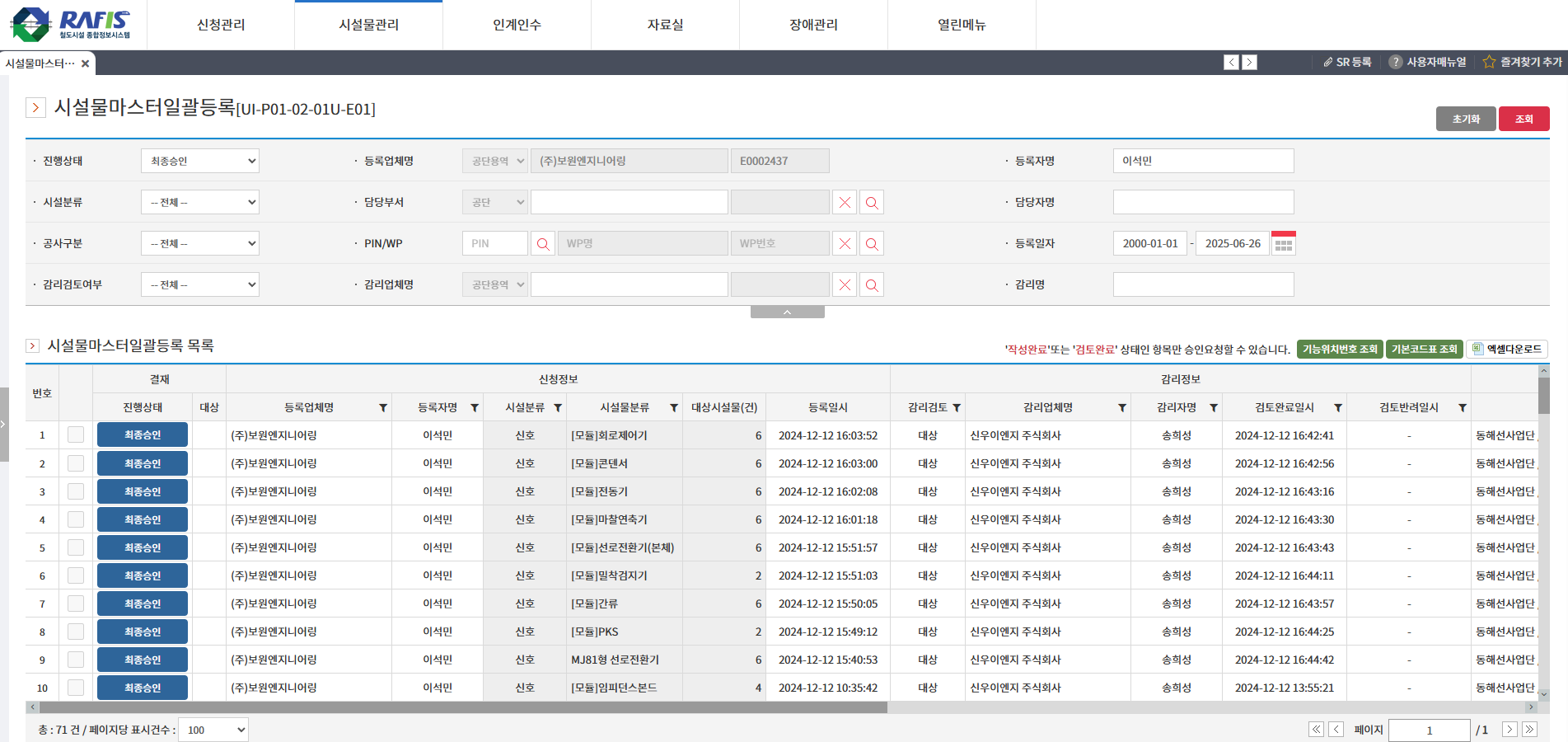Open the 등록일자 calendar picker
1568x742 pixels.
coord(1284,243)
